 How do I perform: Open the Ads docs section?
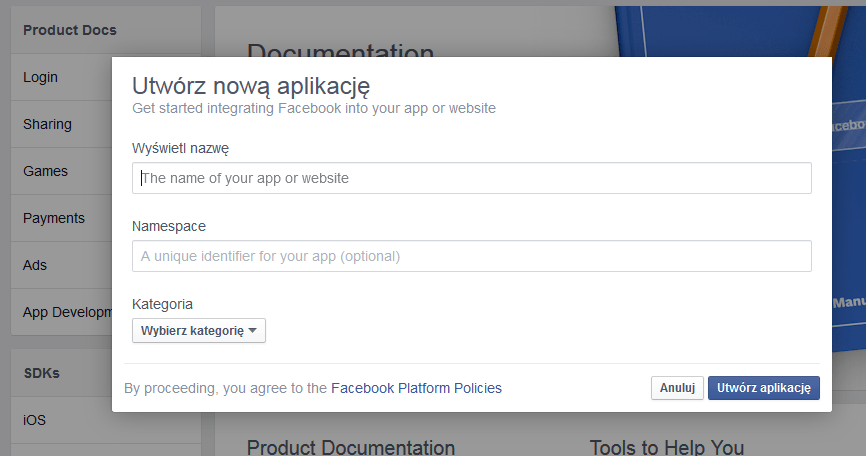tap(61, 265)
